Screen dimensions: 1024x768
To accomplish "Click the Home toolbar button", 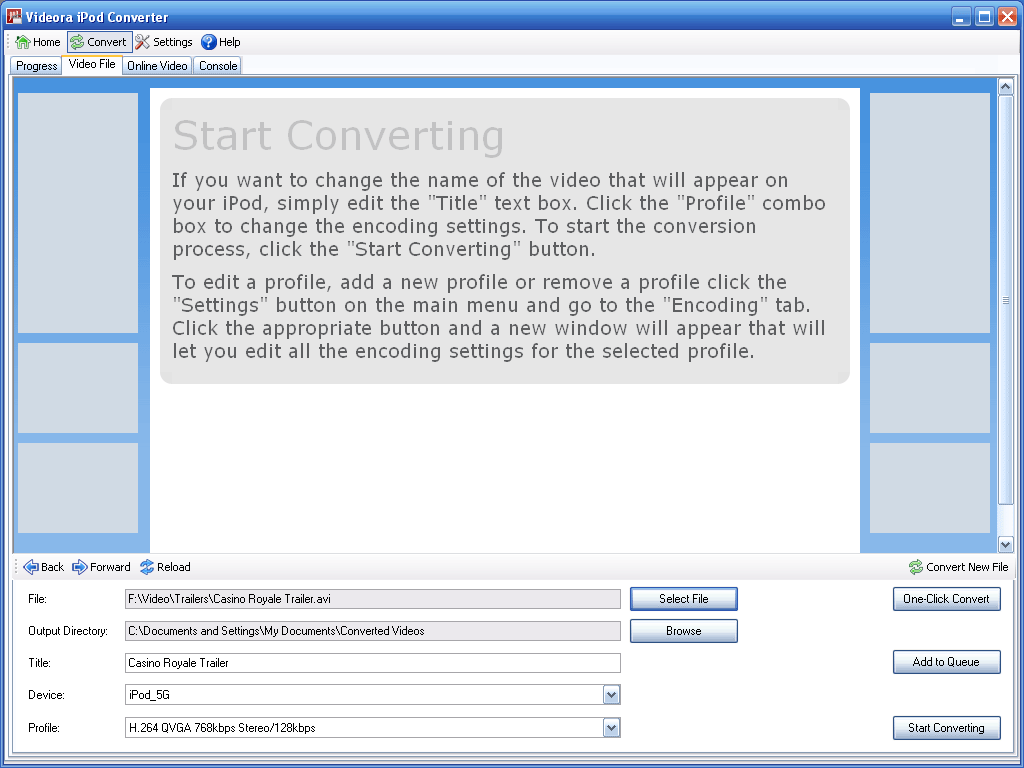I will pos(38,42).
